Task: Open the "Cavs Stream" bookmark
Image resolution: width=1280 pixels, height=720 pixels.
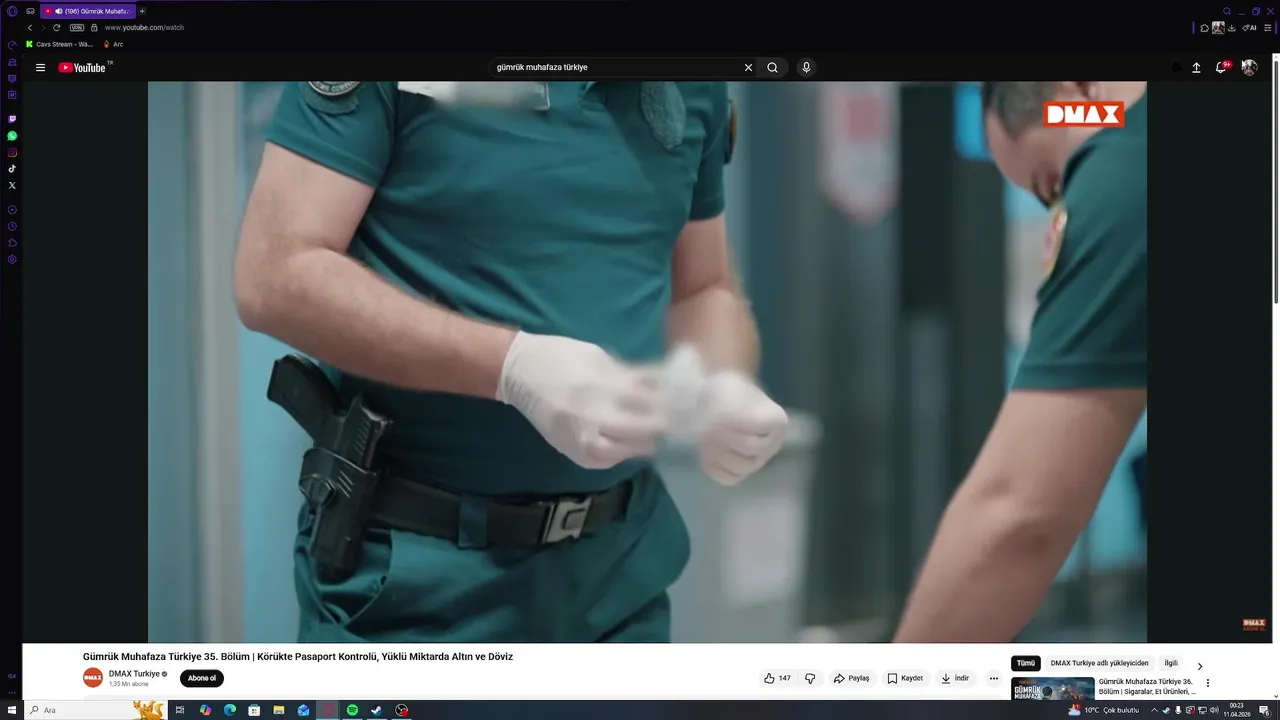Action: [60, 44]
